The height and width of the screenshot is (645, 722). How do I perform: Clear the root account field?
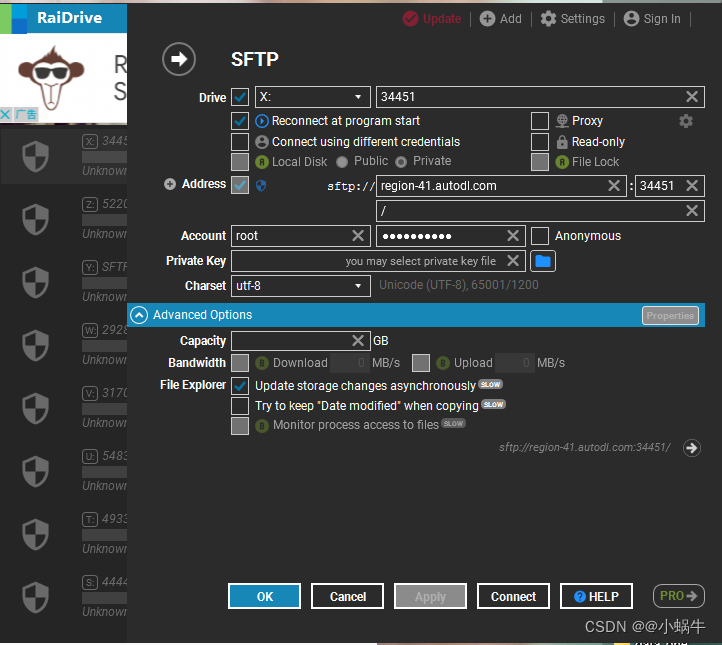tap(358, 236)
